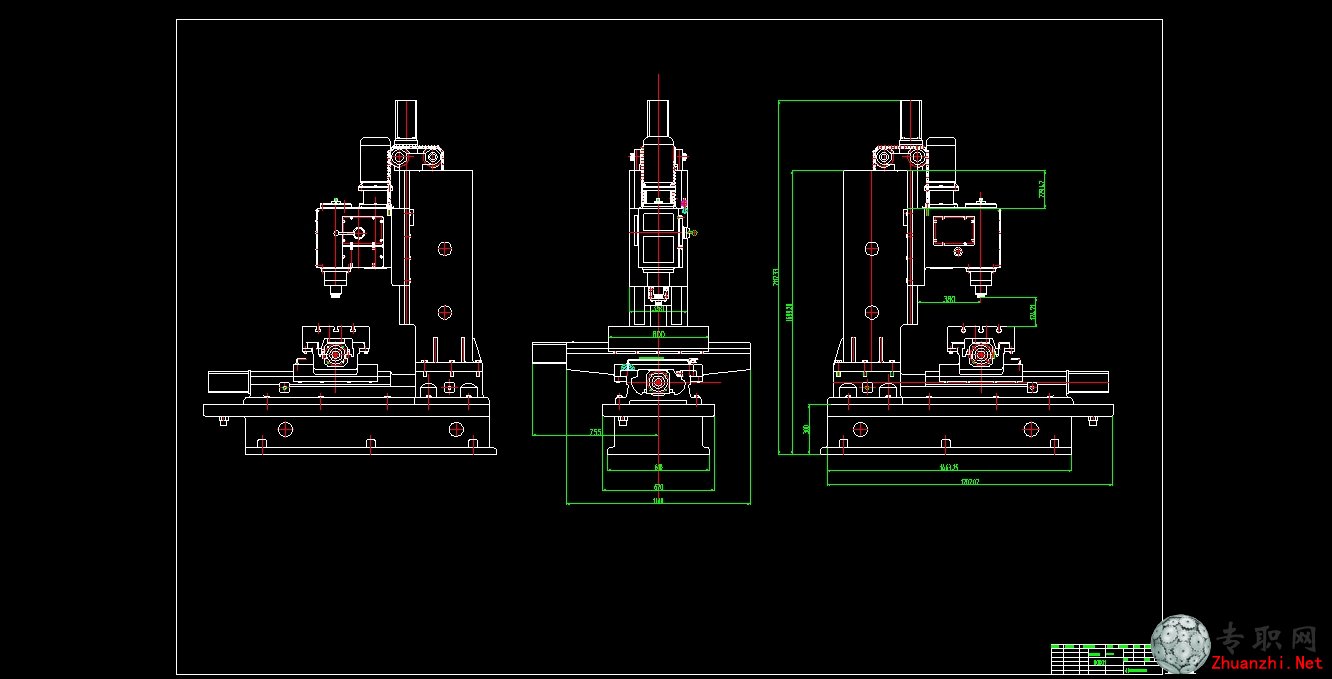The width and height of the screenshot is (1332, 679).
Task: Click the title block table at drawing corner
Action: pyautogui.click(x=1106, y=658)
